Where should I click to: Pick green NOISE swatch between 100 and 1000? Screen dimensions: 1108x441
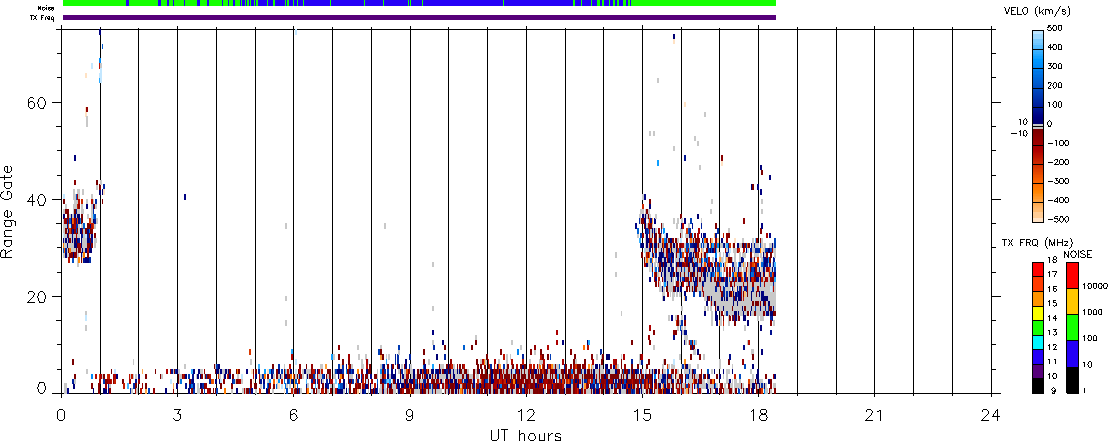tap(1072, 327)
